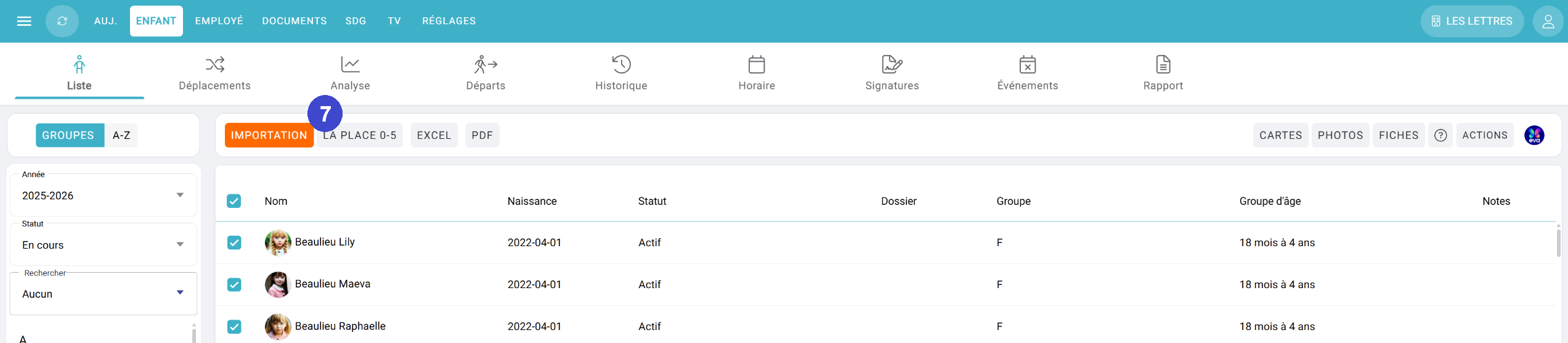
Task: Go to the RÉGLAGES menu
Action: pos(449,21)
